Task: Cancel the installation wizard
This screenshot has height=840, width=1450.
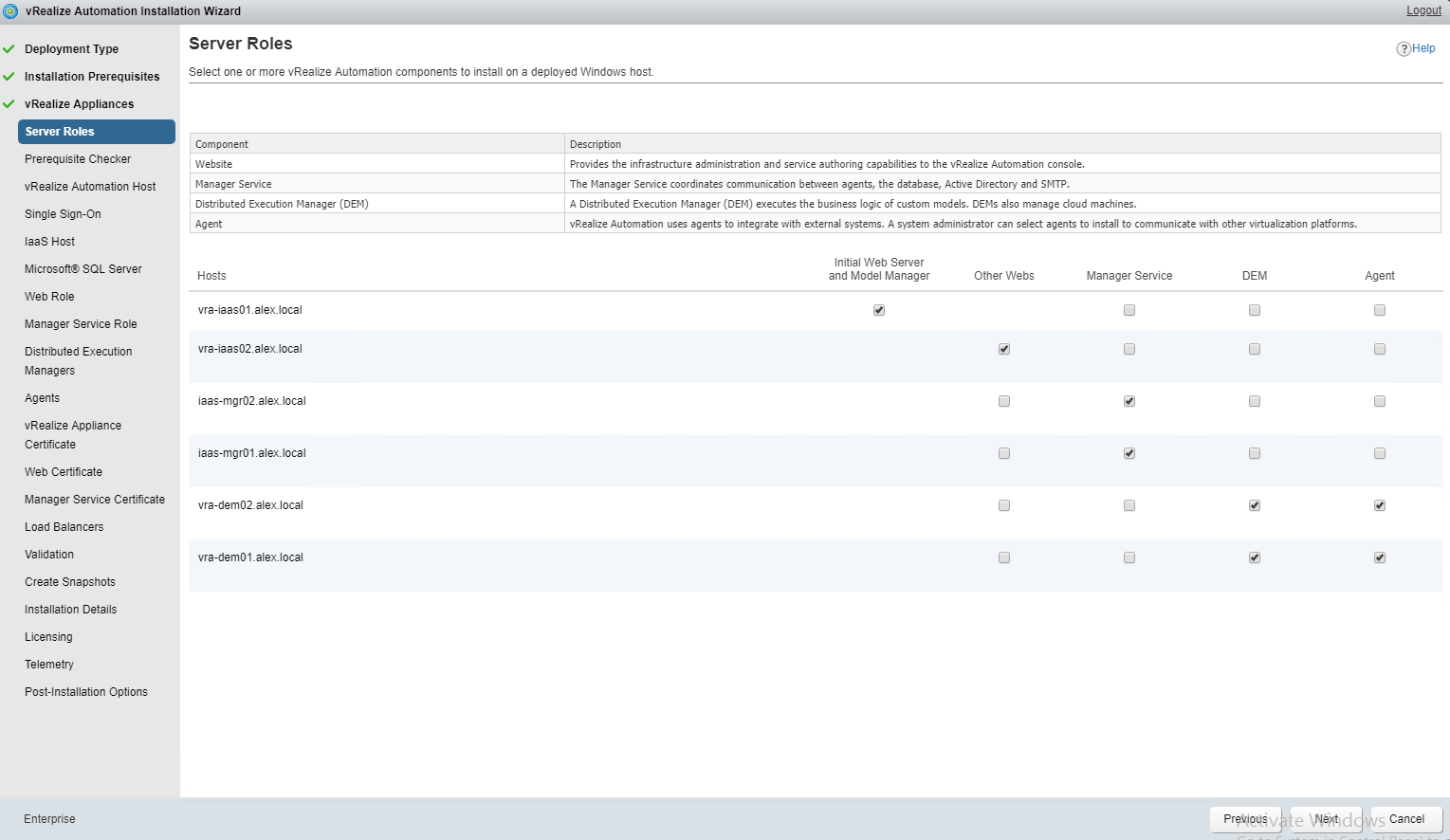Action: coord(1406,819)
